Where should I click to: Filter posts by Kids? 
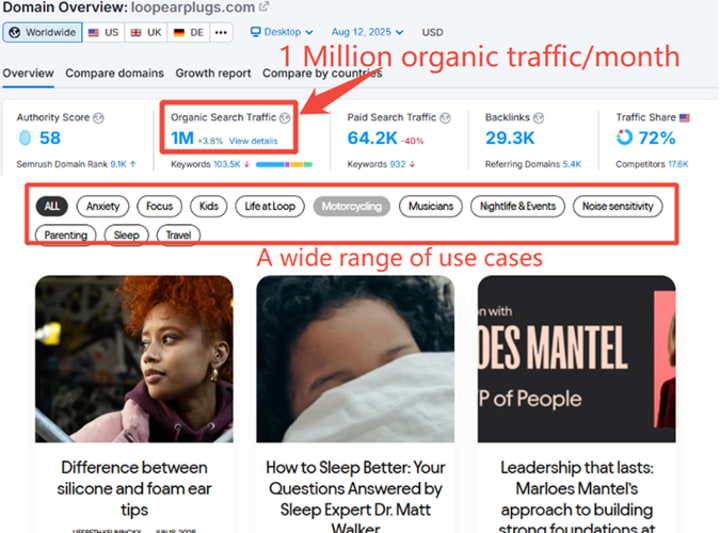[208, 206]
